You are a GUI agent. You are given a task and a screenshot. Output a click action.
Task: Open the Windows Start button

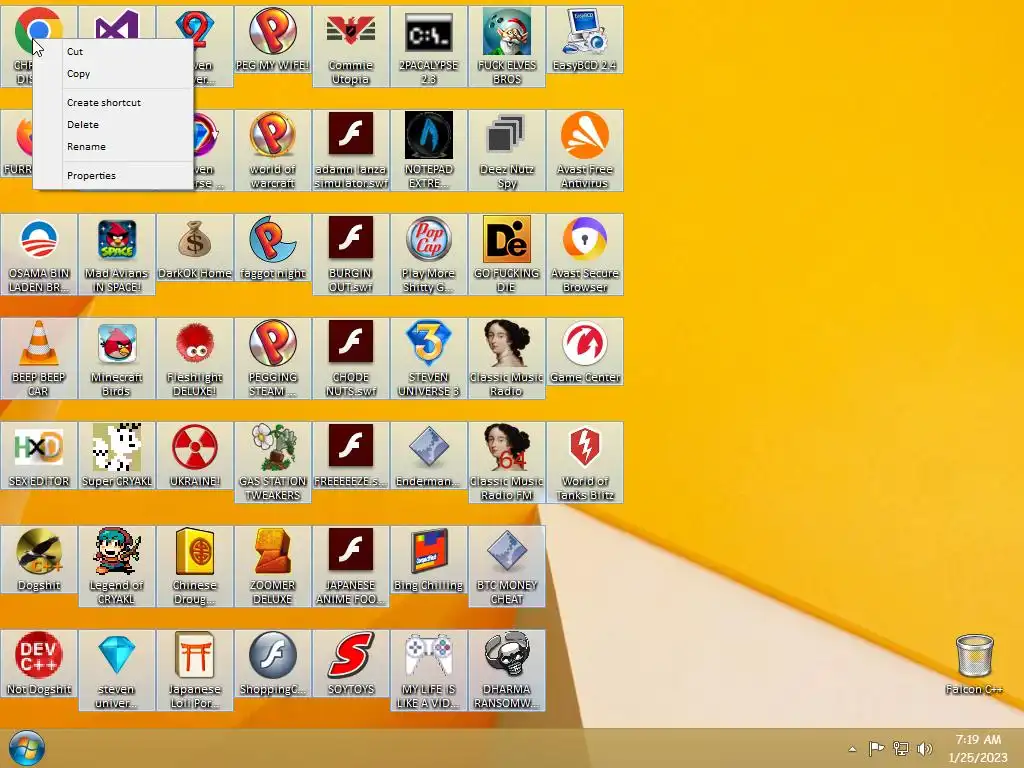27,748
